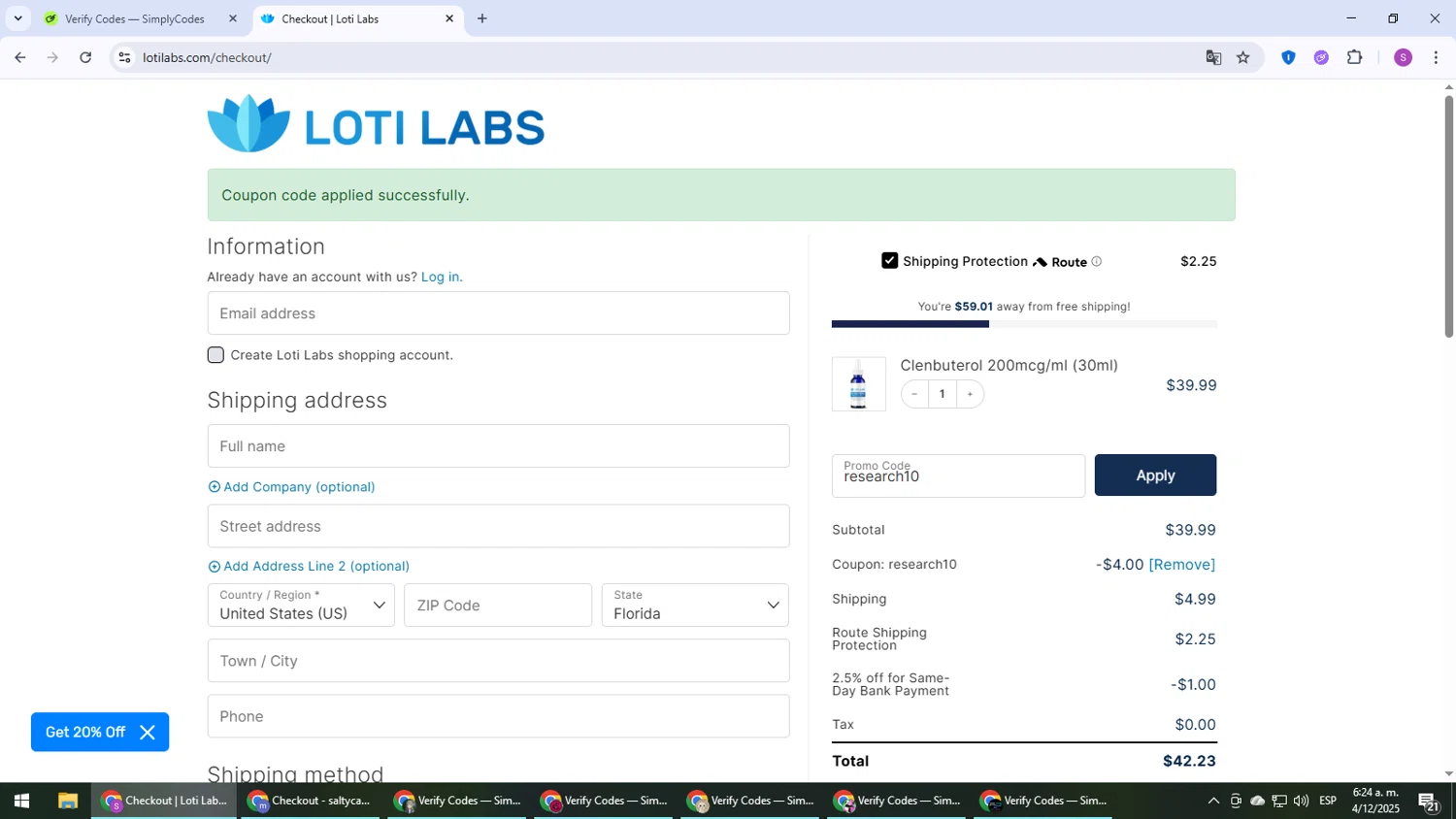Show the Route shipping protection info icon

1097,261
